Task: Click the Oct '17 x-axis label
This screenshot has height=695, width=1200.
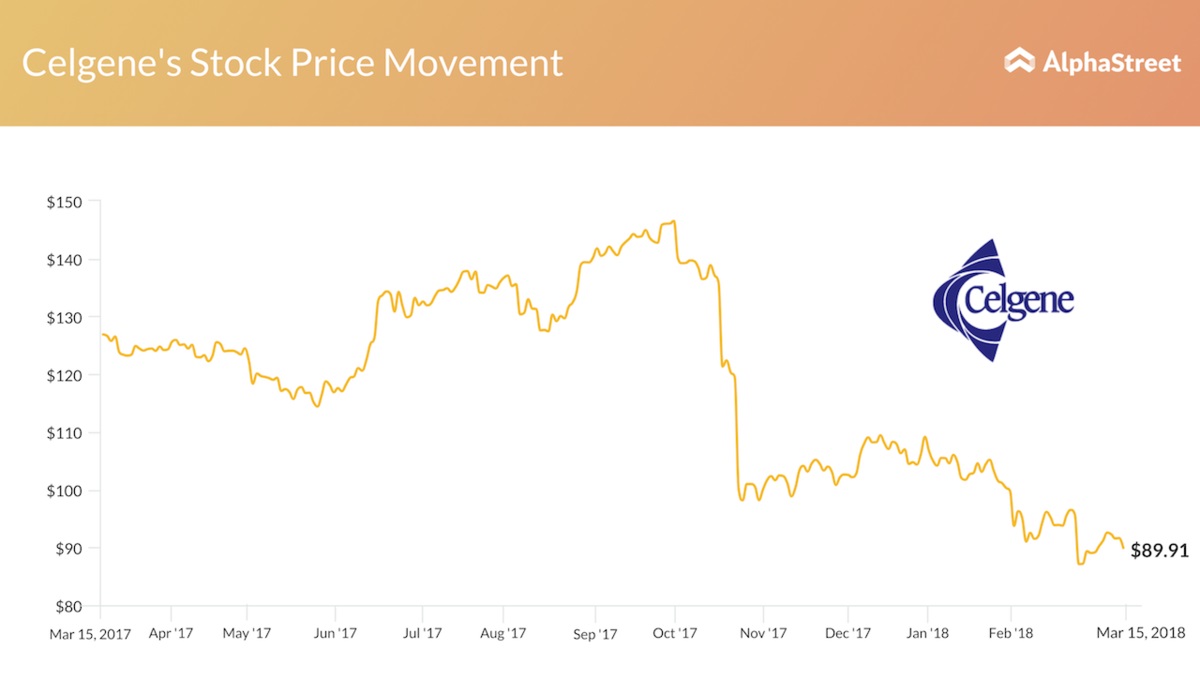Action: click(x=675, y=633)
